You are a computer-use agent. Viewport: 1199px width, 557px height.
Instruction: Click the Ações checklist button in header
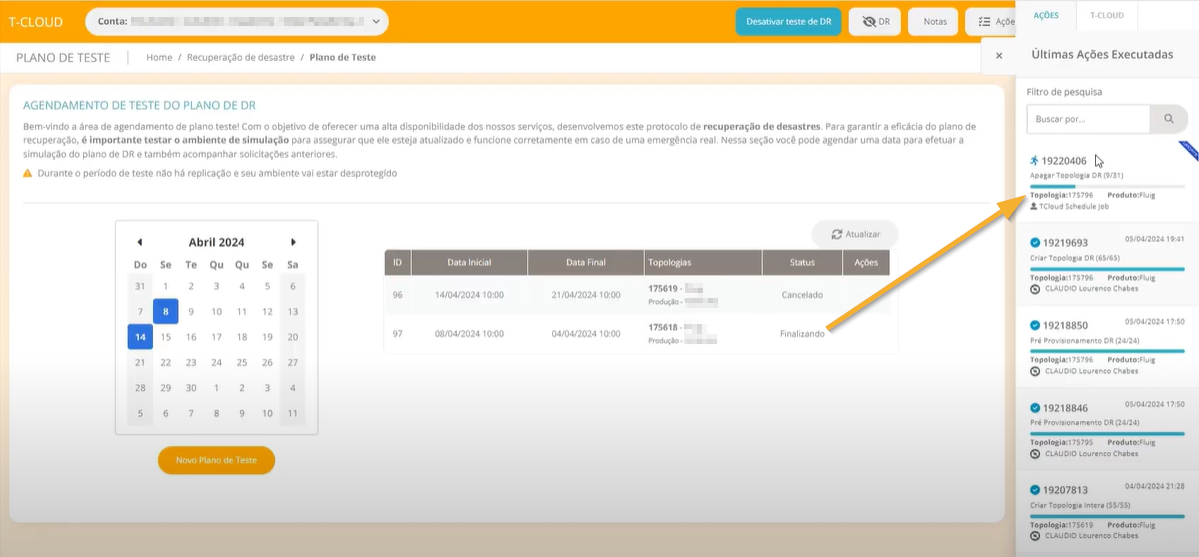[990, 21]
